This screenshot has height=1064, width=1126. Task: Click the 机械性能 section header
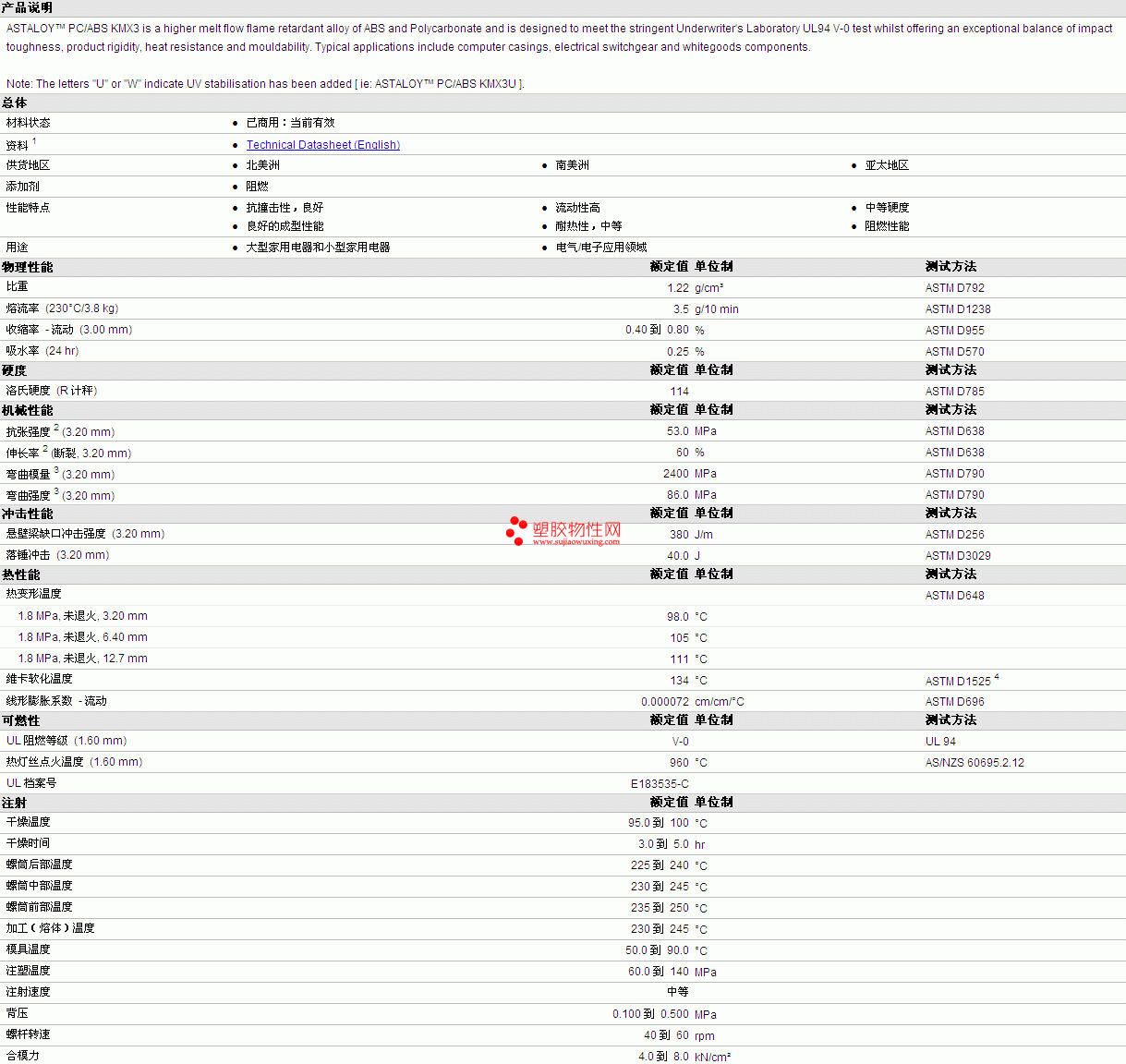click(28, 410)
